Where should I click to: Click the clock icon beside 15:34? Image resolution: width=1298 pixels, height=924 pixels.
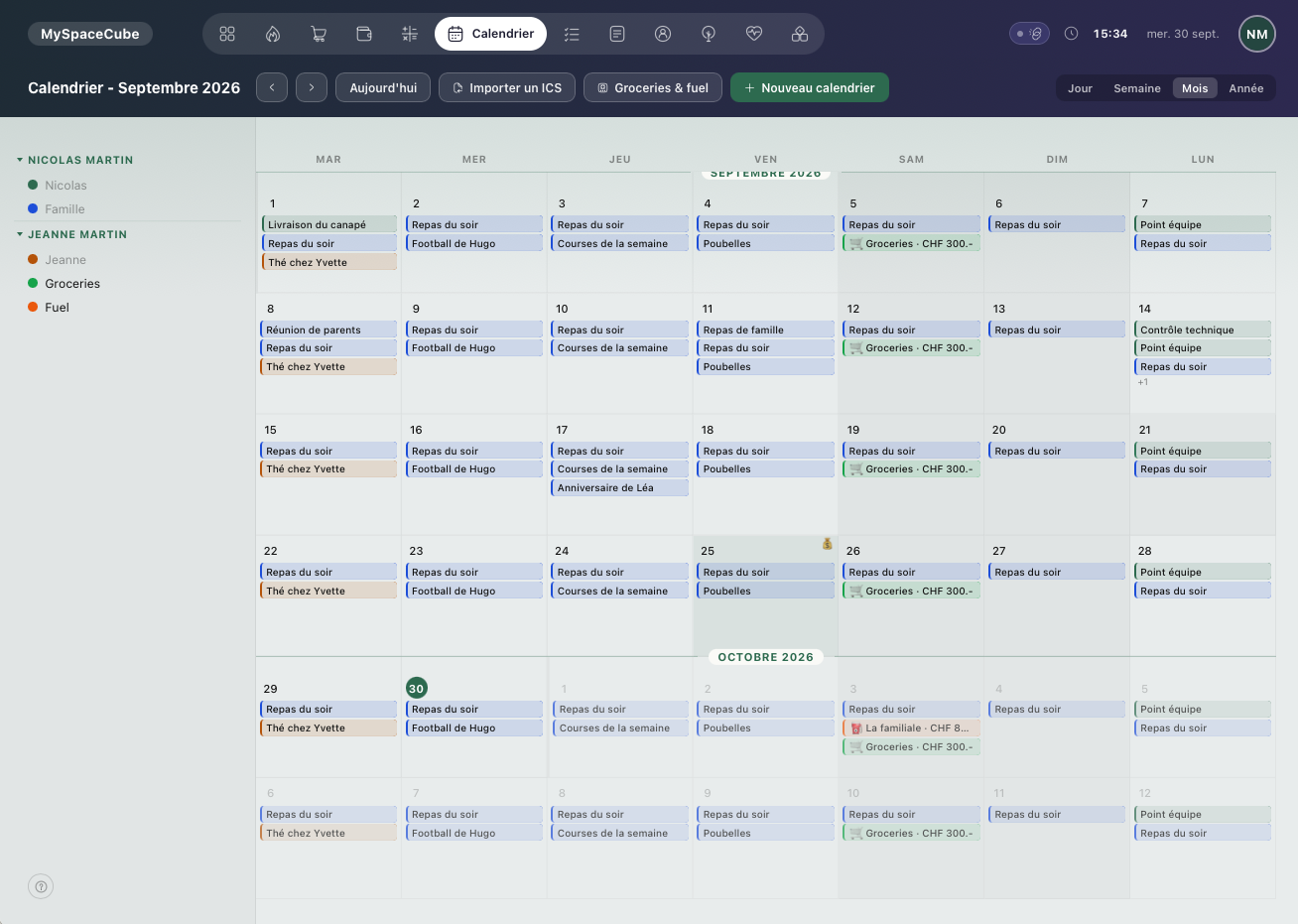point(1072,34)
